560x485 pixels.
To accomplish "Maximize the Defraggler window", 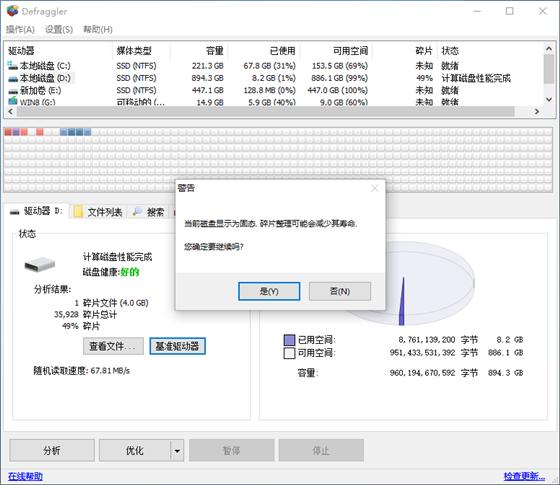I will coord(510,11).
